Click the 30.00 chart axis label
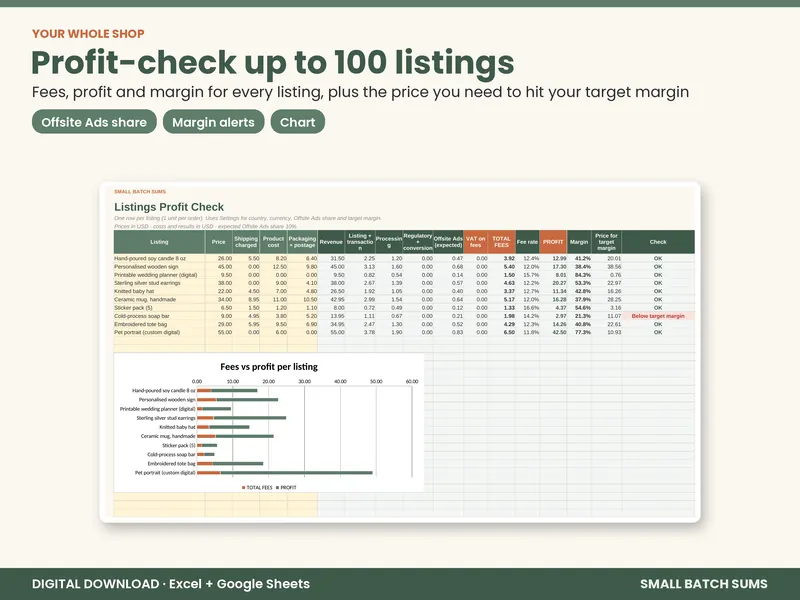Viewport: 800px width, 600px height. click(x=305, y=382)
